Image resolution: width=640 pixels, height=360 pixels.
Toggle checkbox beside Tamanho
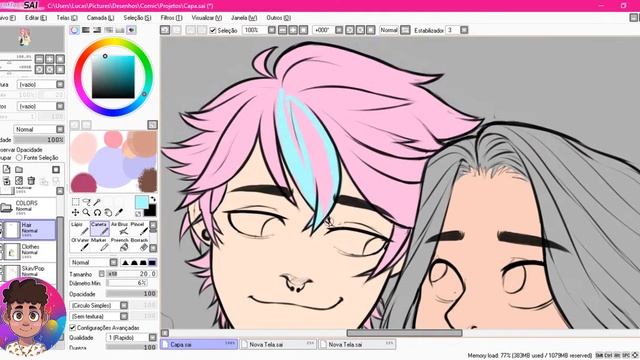click(x=102, y=274)
